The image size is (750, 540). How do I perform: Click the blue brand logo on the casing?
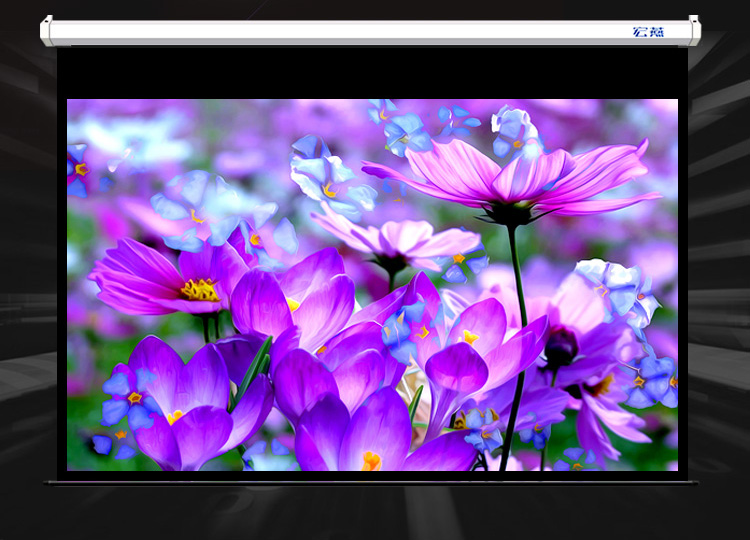(648, 32)
